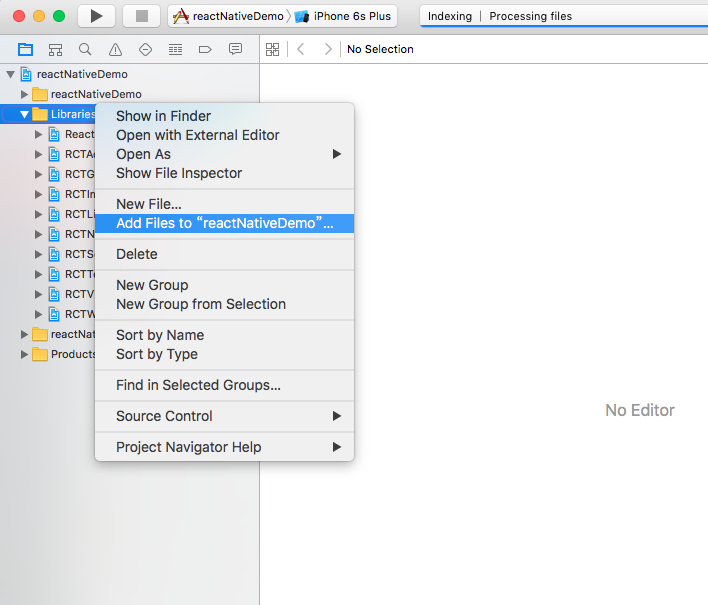Screen dimensions: 708x605
Task: Choose Sort by Type
Action: point(224,354)
